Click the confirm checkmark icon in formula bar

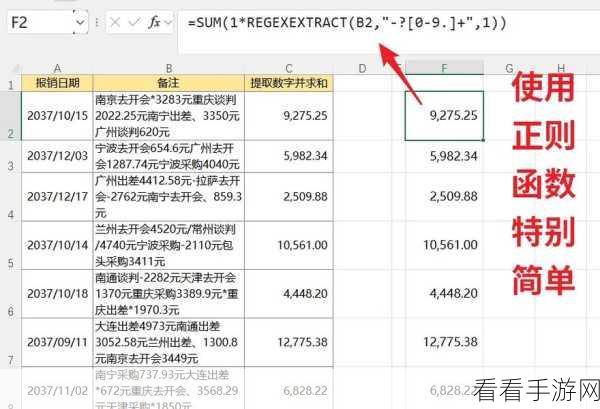(x=134, y=23)
